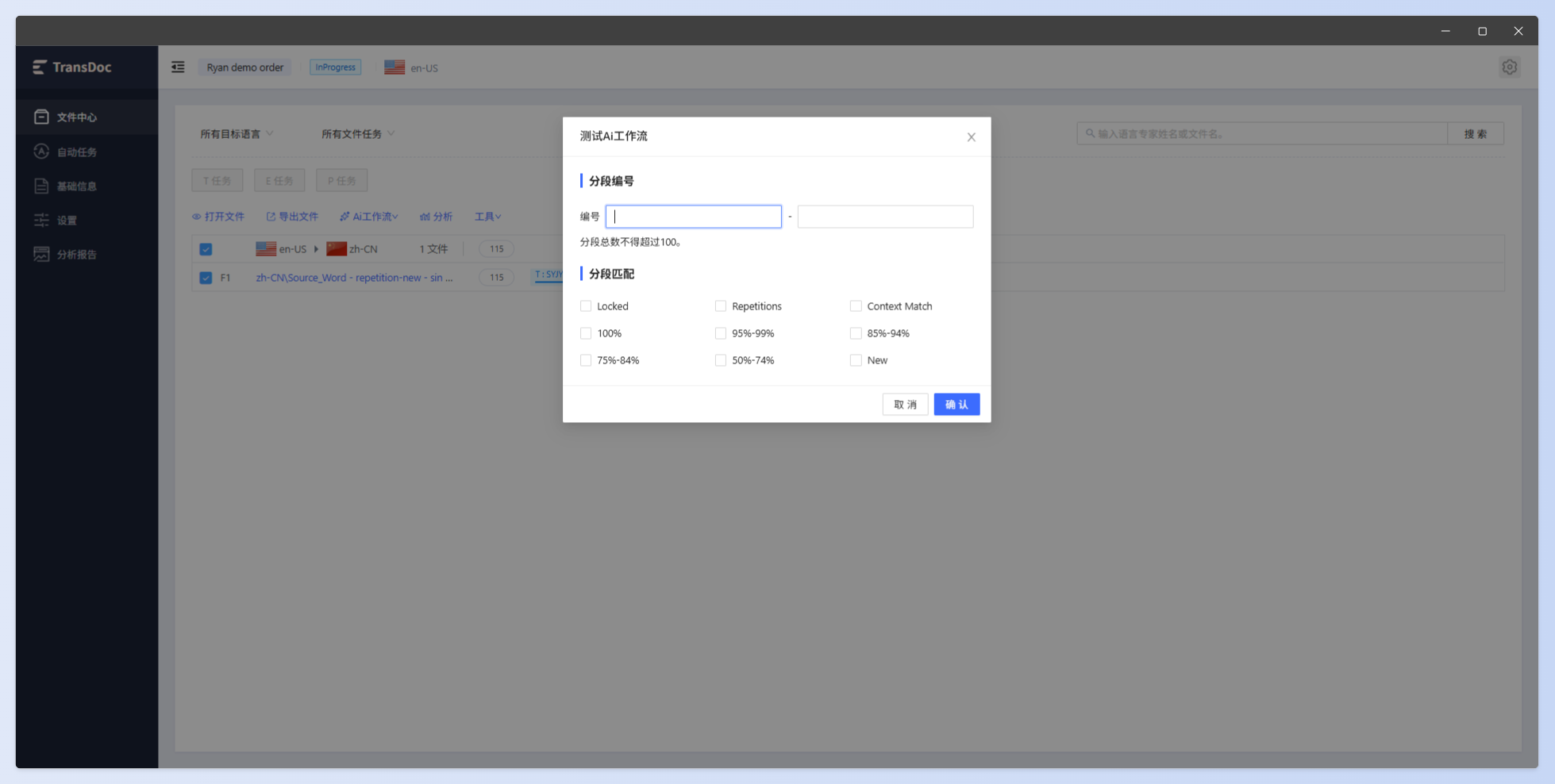Open the 所有目标语言 dropdown

tap(237, 134)
